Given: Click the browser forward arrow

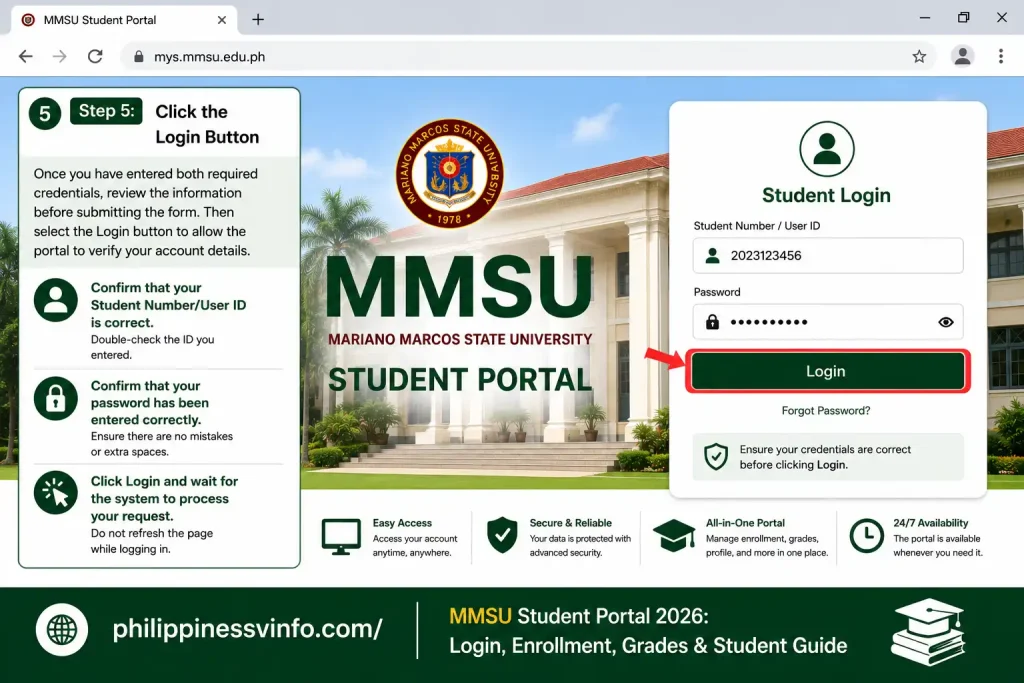Looking at the screenshot, I should [x=59, y=57].
